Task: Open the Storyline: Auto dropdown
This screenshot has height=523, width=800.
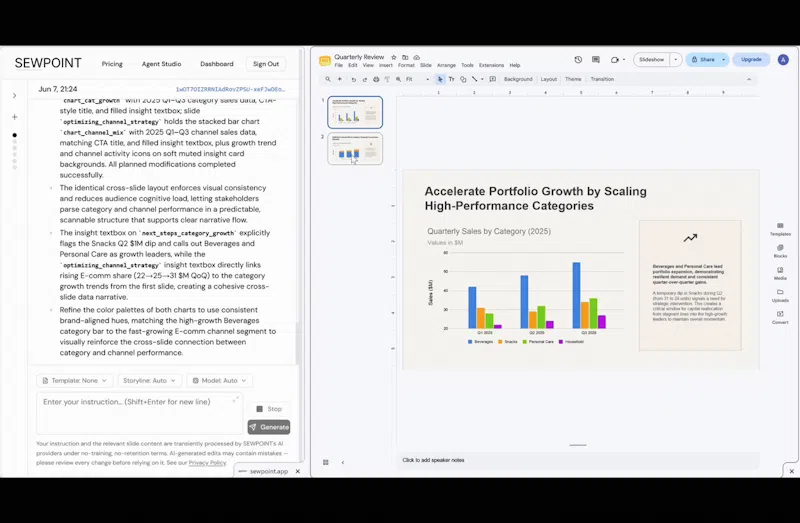Action: (x=149, y=381)
